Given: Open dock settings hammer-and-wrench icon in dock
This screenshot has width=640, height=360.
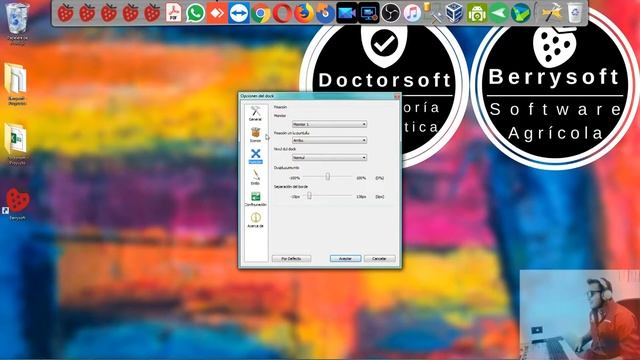Looking at the screenshot, I should [552, 13].
